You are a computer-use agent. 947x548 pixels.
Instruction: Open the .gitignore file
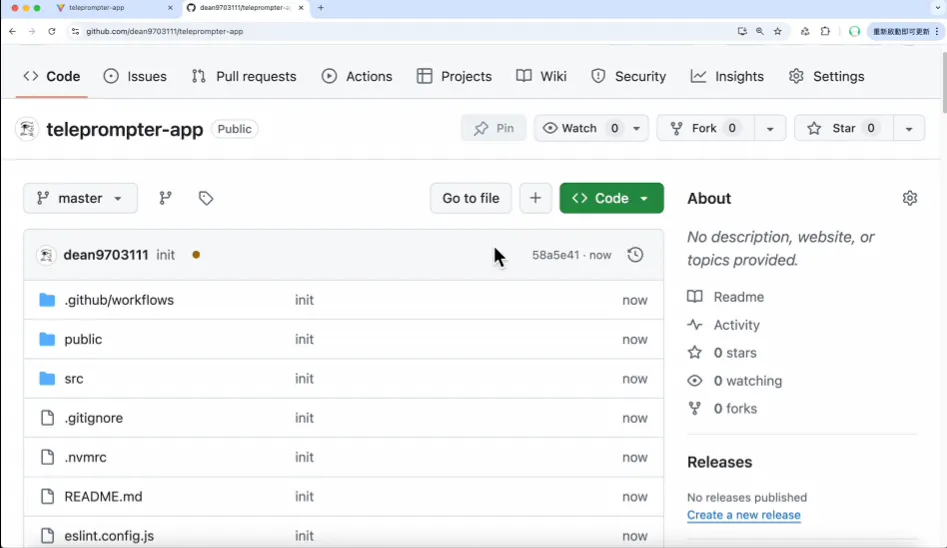click(94, 417)
